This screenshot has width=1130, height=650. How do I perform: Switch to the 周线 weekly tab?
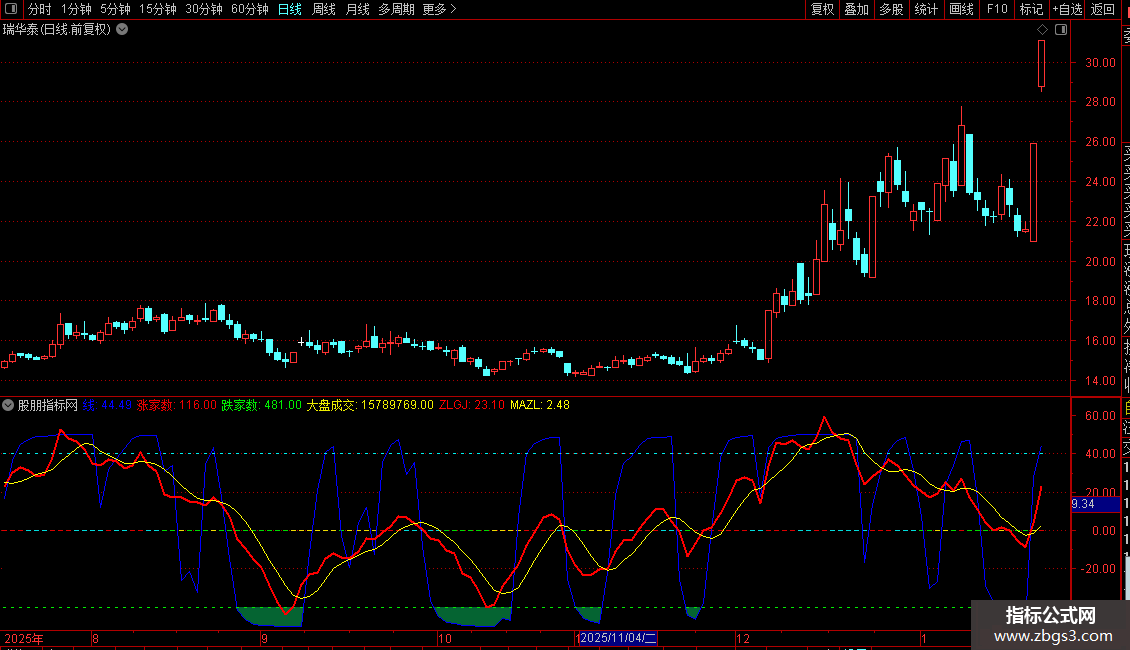tap(324, 9)
